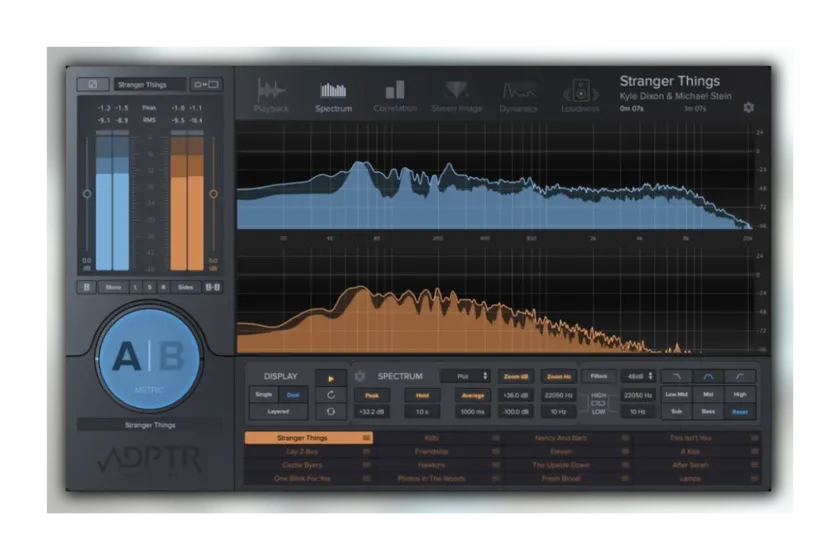Open the Plot type dropdown
The width and height of the screenshot is (840, 560).
pyautogui.click(x=466, y=376)
